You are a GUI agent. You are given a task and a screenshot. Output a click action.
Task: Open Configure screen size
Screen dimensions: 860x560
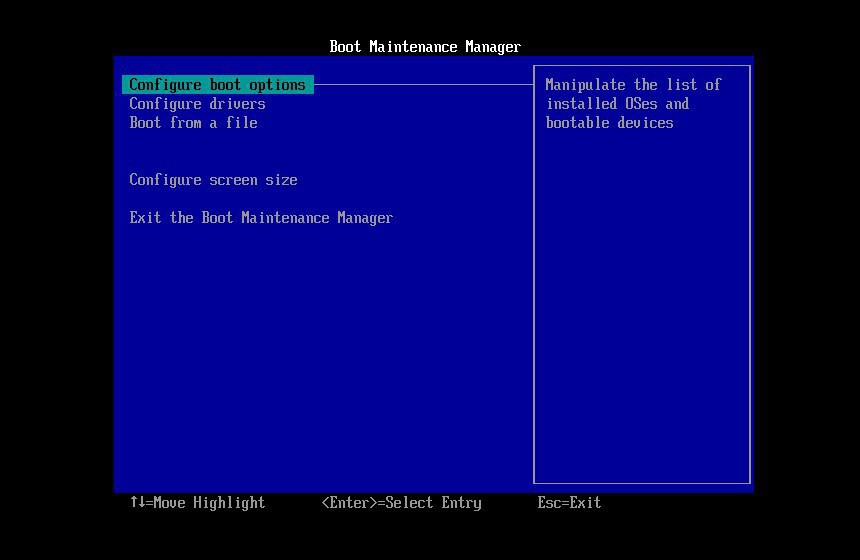tap(213, 180)
